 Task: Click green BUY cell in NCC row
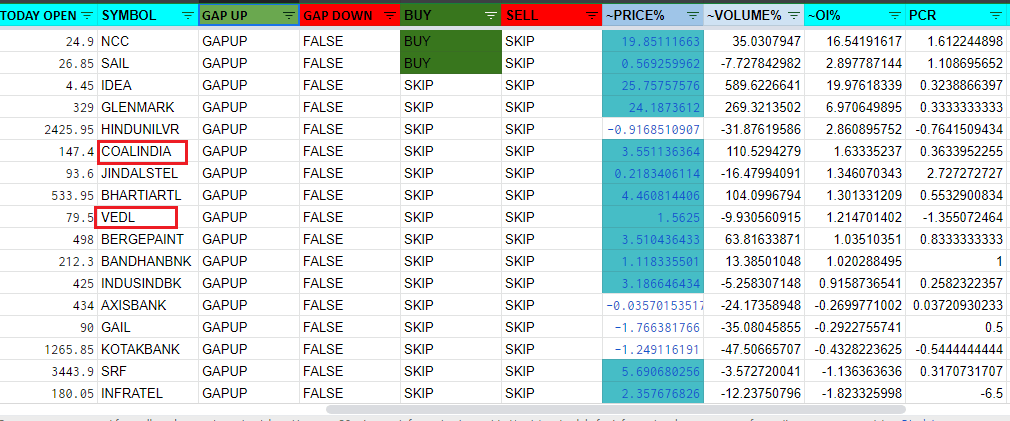pos(451,42)
